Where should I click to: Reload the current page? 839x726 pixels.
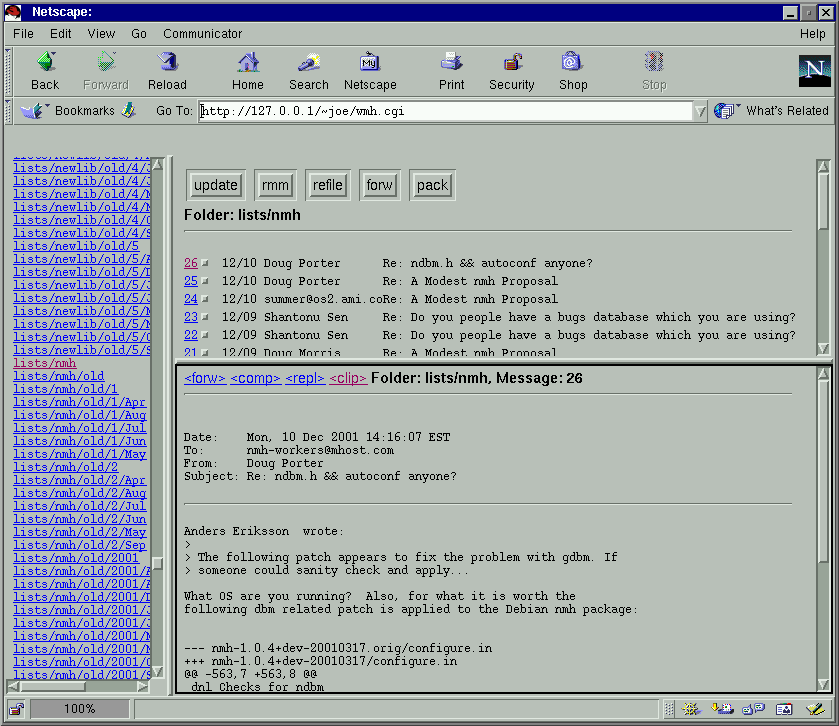[x=167, y=62]
